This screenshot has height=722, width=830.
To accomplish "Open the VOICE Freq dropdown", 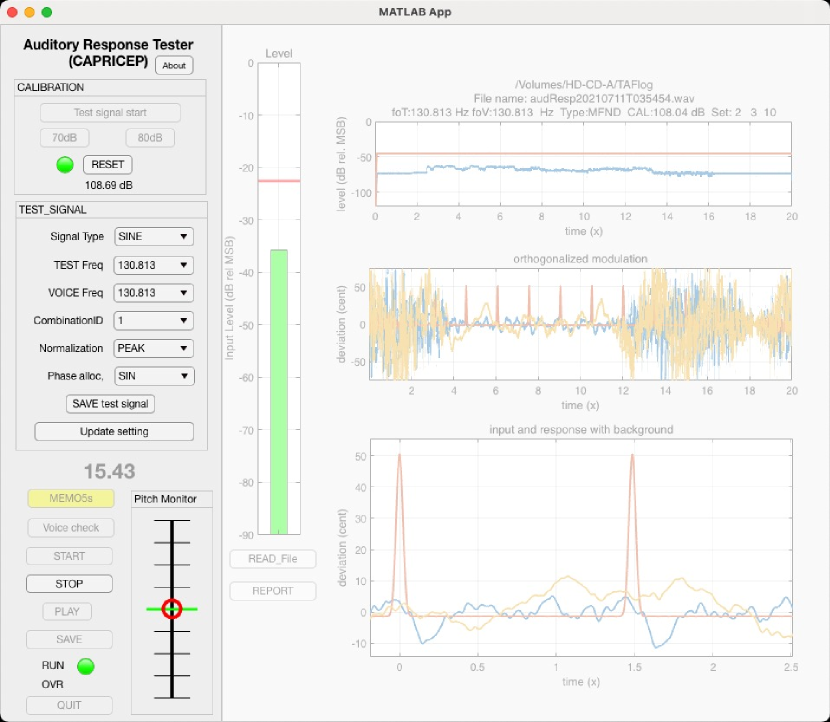I will 153,293.
